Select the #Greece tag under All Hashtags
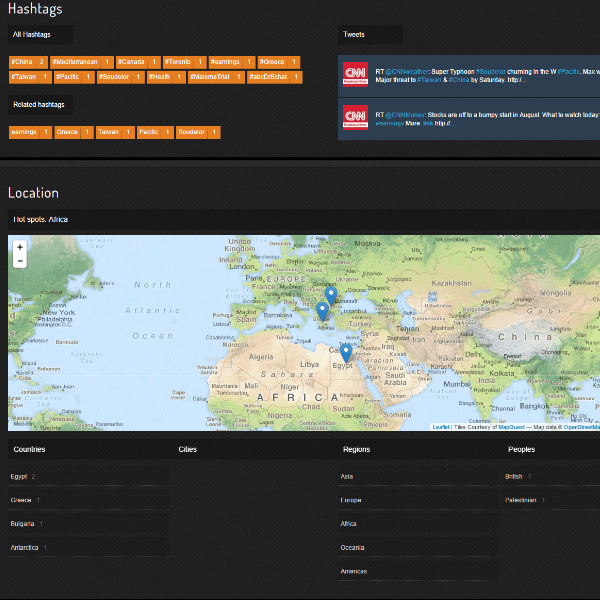 coord(279,62)
